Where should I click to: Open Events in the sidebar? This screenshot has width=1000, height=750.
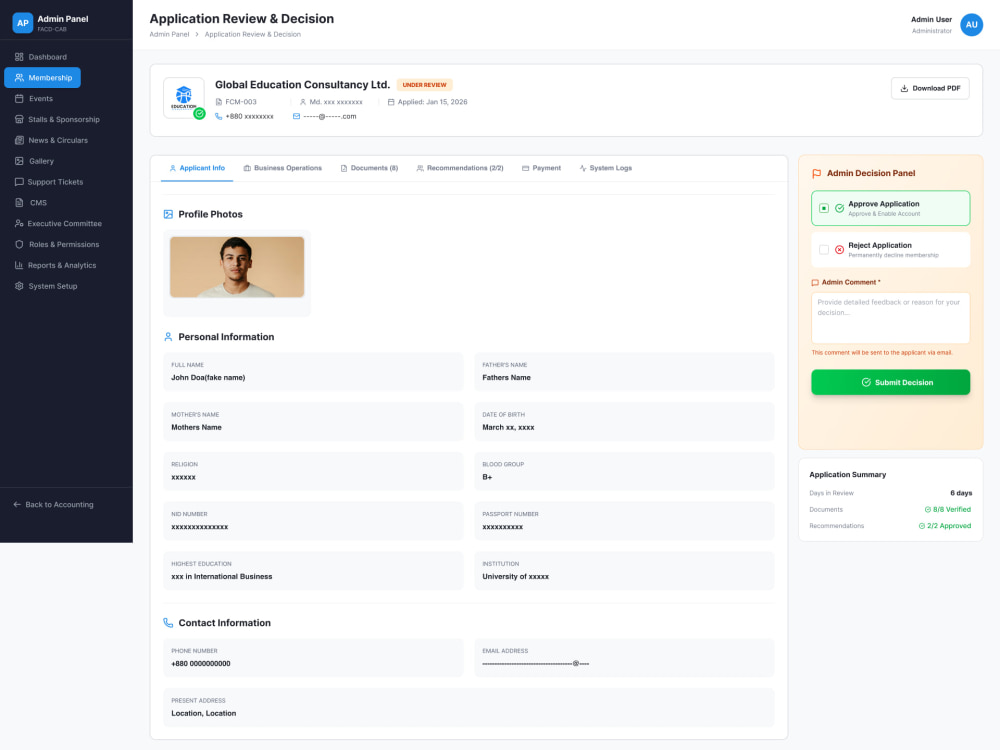click(x=41, y=99)
